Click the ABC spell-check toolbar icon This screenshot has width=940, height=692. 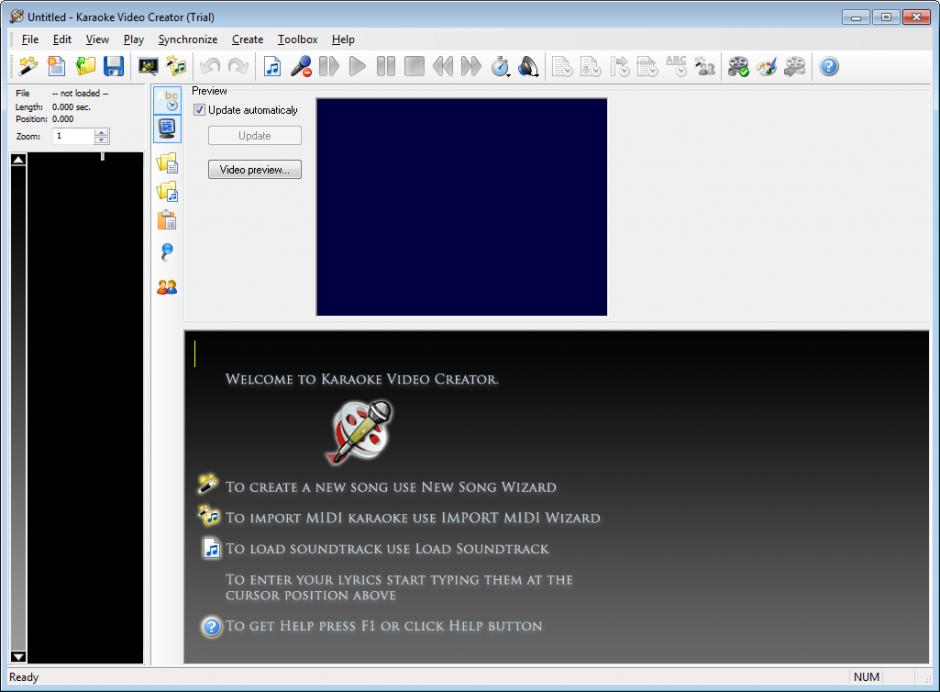pos(676,66)
